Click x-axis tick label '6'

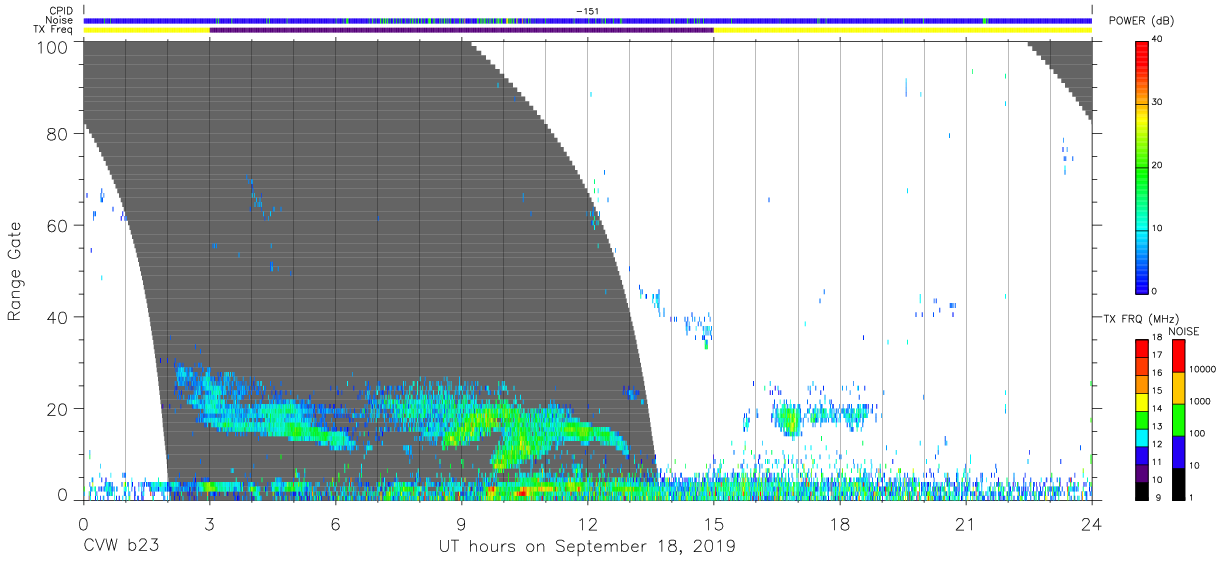[x=335, y=523]
